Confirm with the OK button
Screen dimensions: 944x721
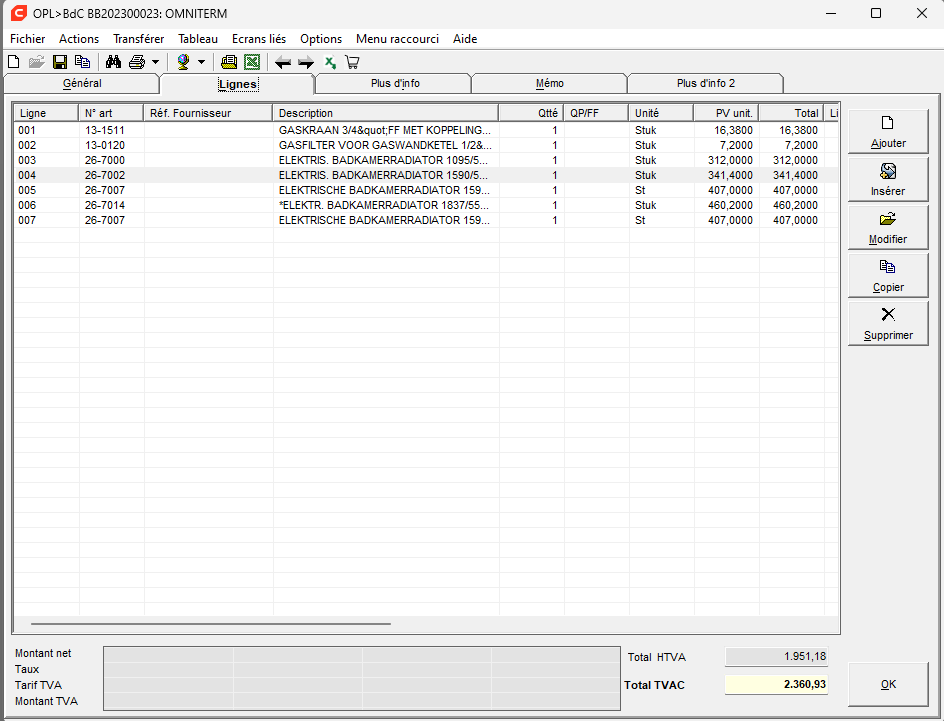click(888, 684)
